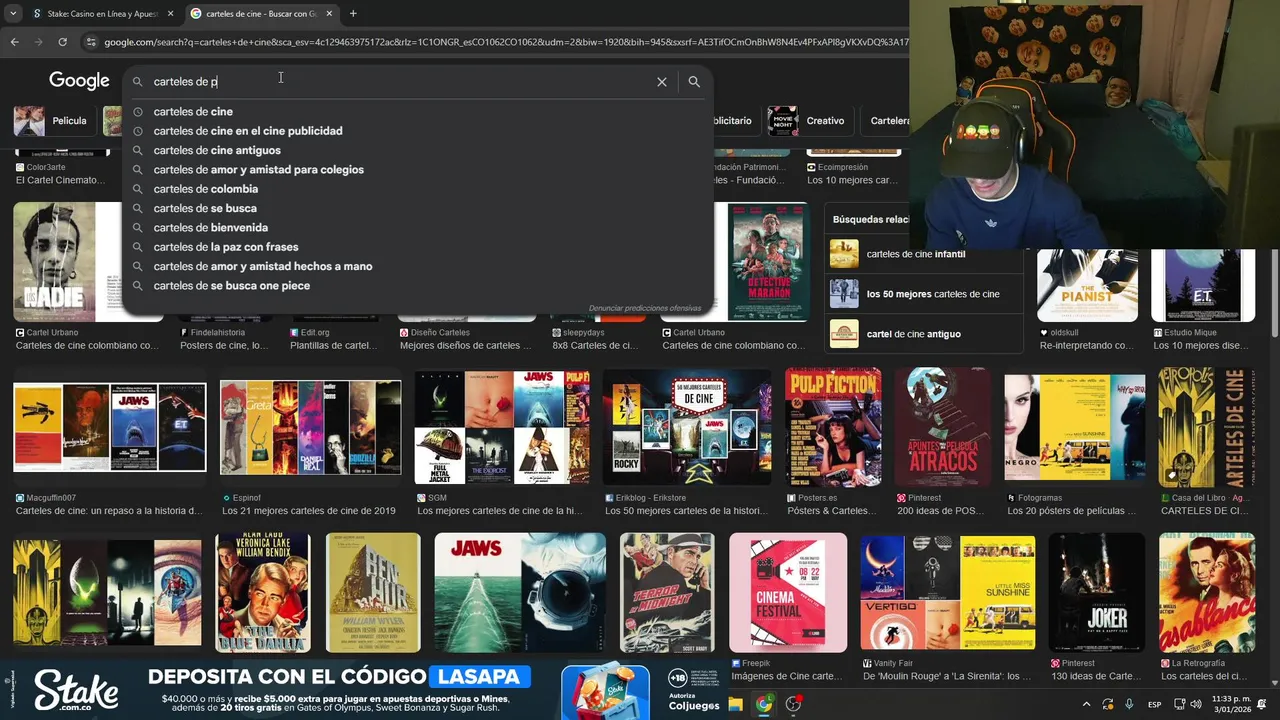Screen dimensions: 1280x720
Task: Switch keyboard language via ESP indicator
Action: pos(1154,704)
